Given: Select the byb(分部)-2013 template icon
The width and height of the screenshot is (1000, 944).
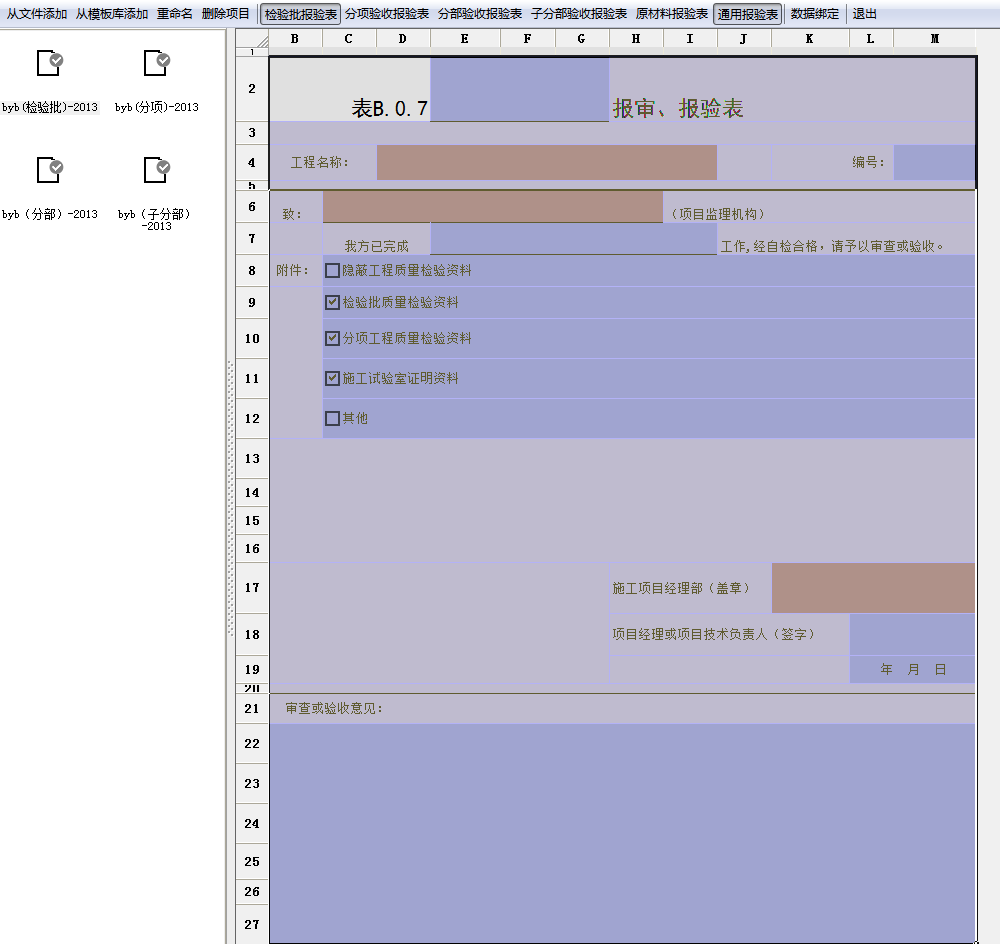Looking at the screenshot, I should click(49, 170).
